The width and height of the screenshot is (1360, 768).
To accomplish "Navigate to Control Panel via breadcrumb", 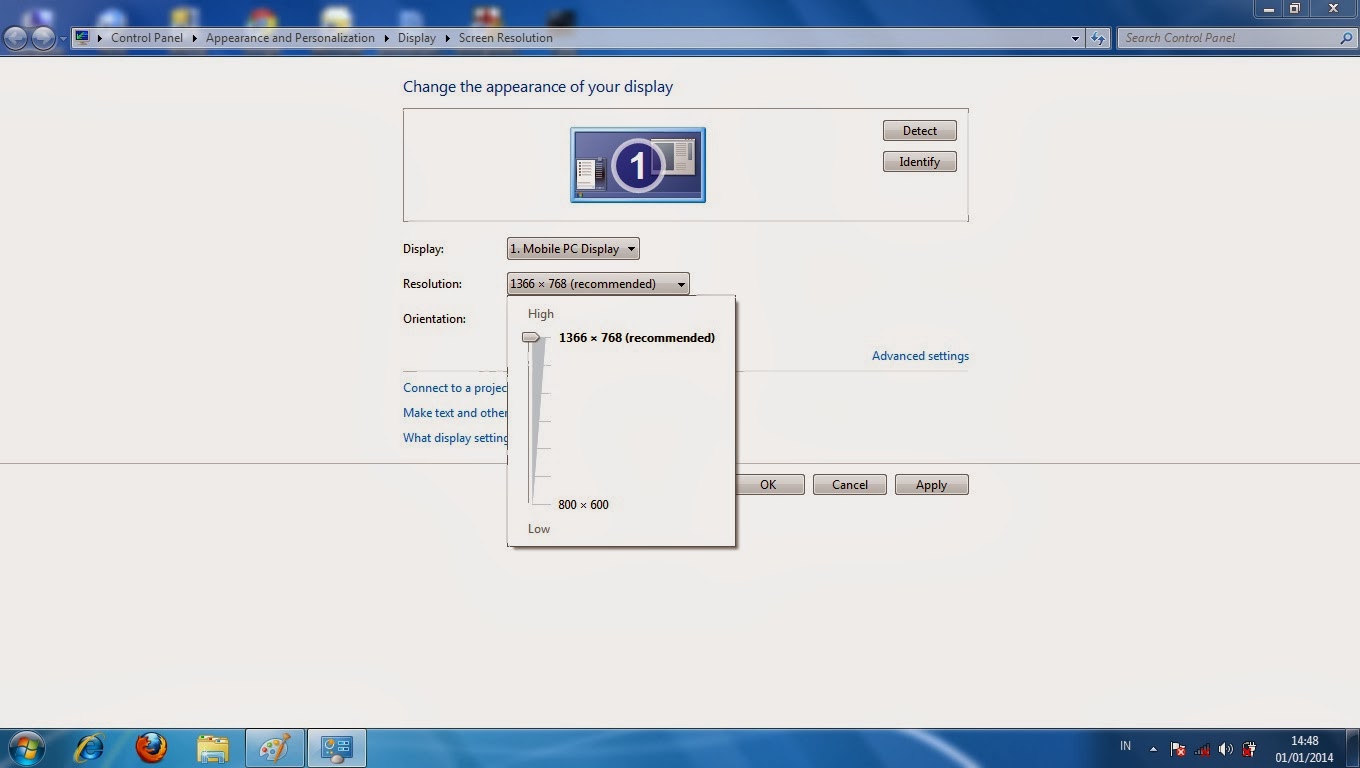I will 146,37.
